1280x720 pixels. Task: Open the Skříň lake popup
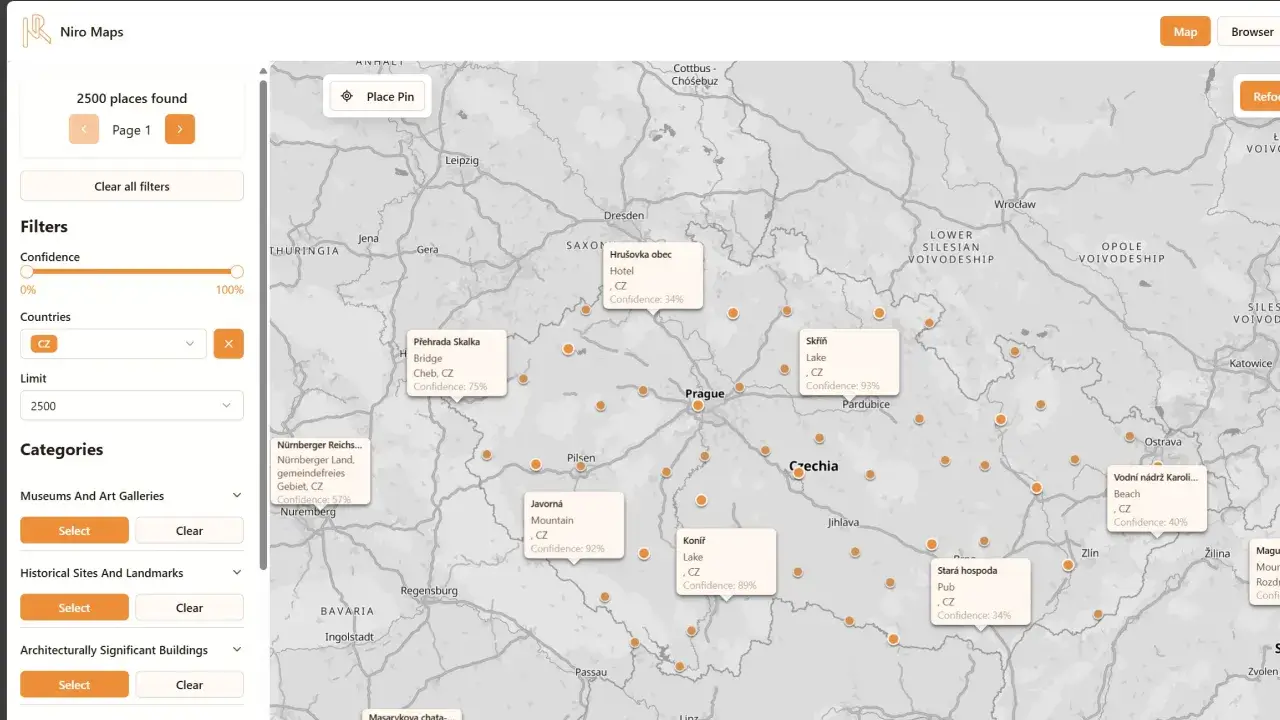pyautogui.click(x=849, y=362)
